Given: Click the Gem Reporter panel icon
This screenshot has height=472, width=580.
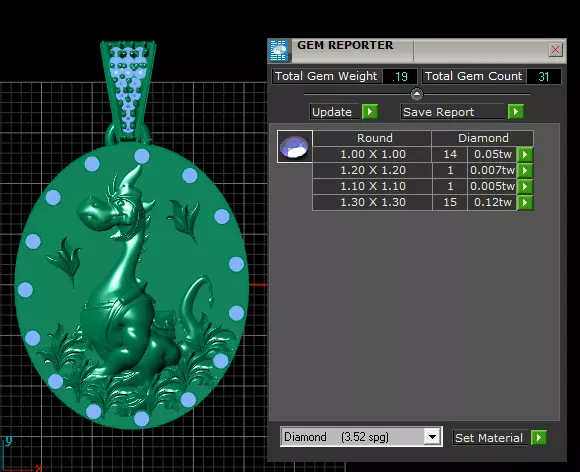Looking at the screenshot, I should [279, 50].
